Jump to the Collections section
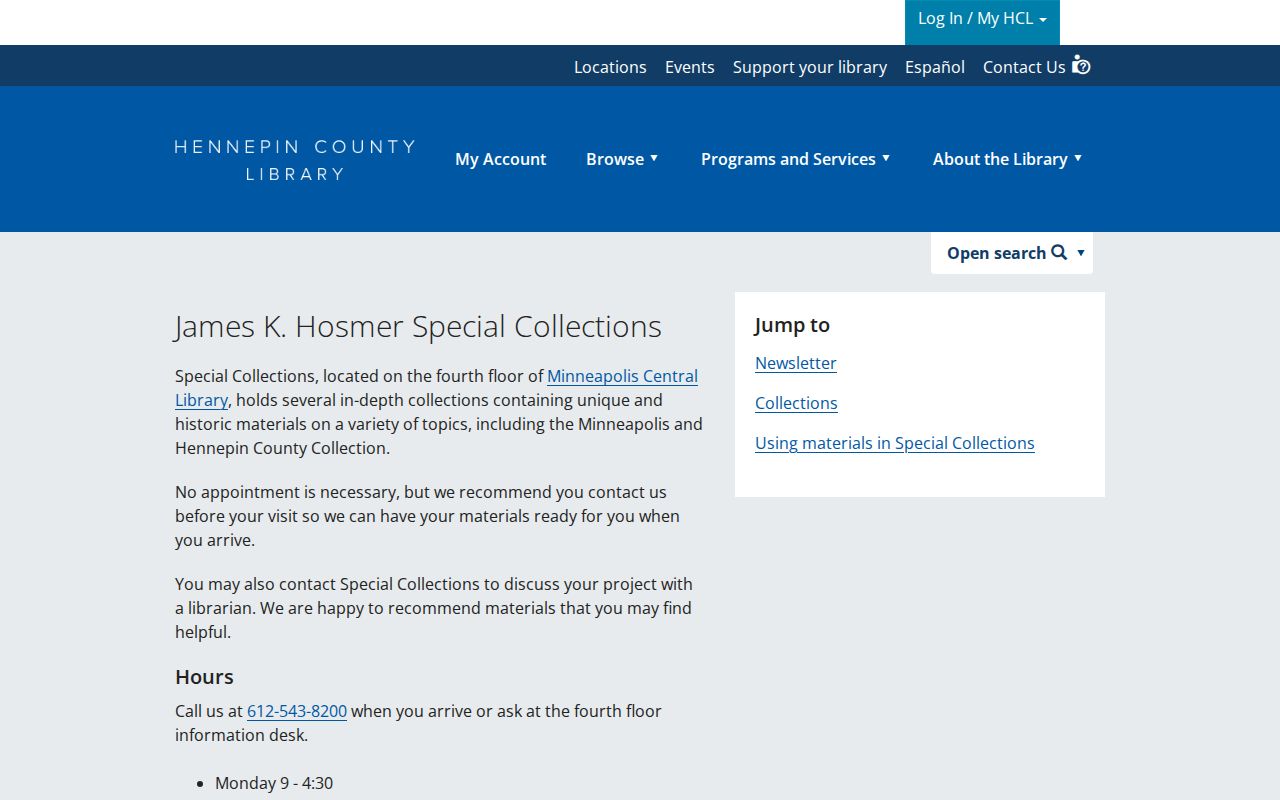The width and height of the screenshot is (1280, 800). click(x=796, y=403)
